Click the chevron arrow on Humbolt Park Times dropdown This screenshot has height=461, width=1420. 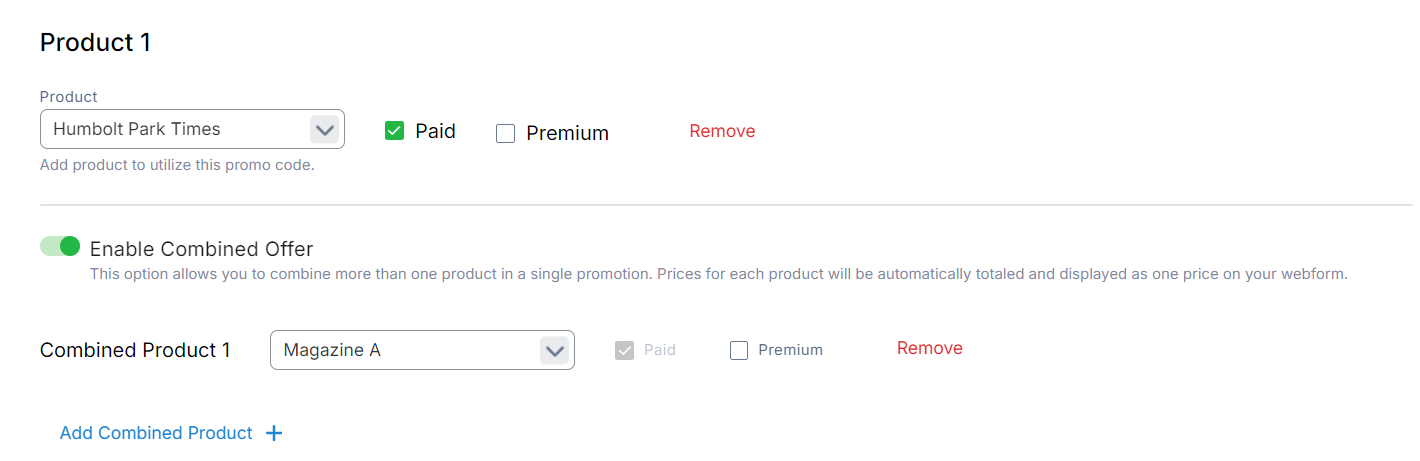coord(324,129)
